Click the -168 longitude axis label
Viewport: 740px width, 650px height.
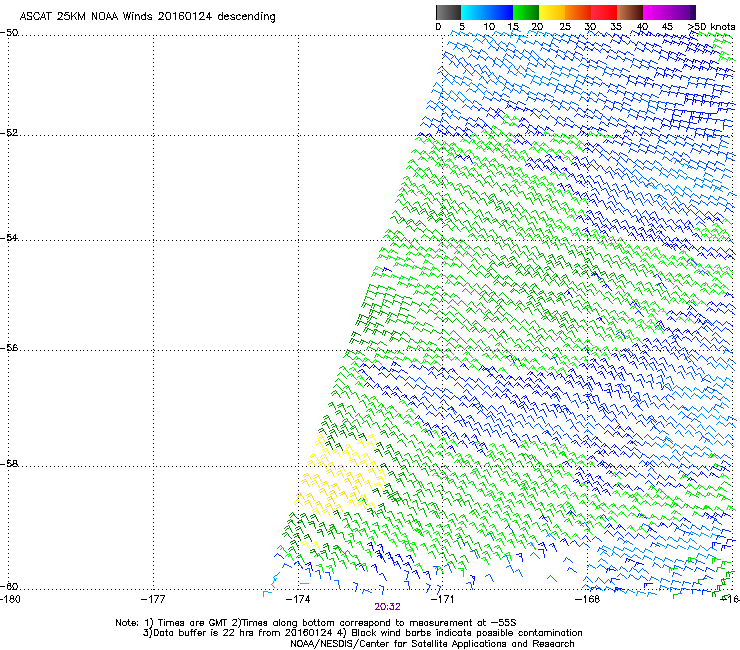tap(588, 599)
